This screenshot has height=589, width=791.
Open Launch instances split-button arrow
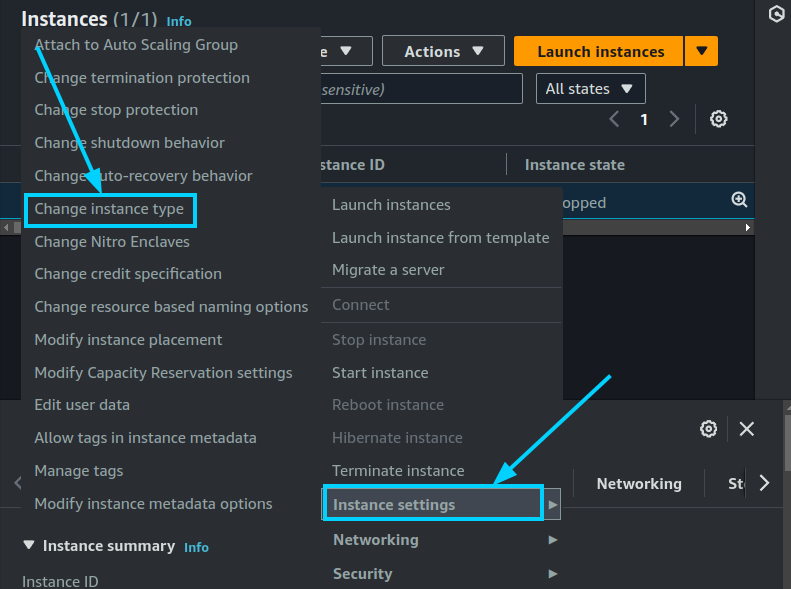click(x=701, y=51)
